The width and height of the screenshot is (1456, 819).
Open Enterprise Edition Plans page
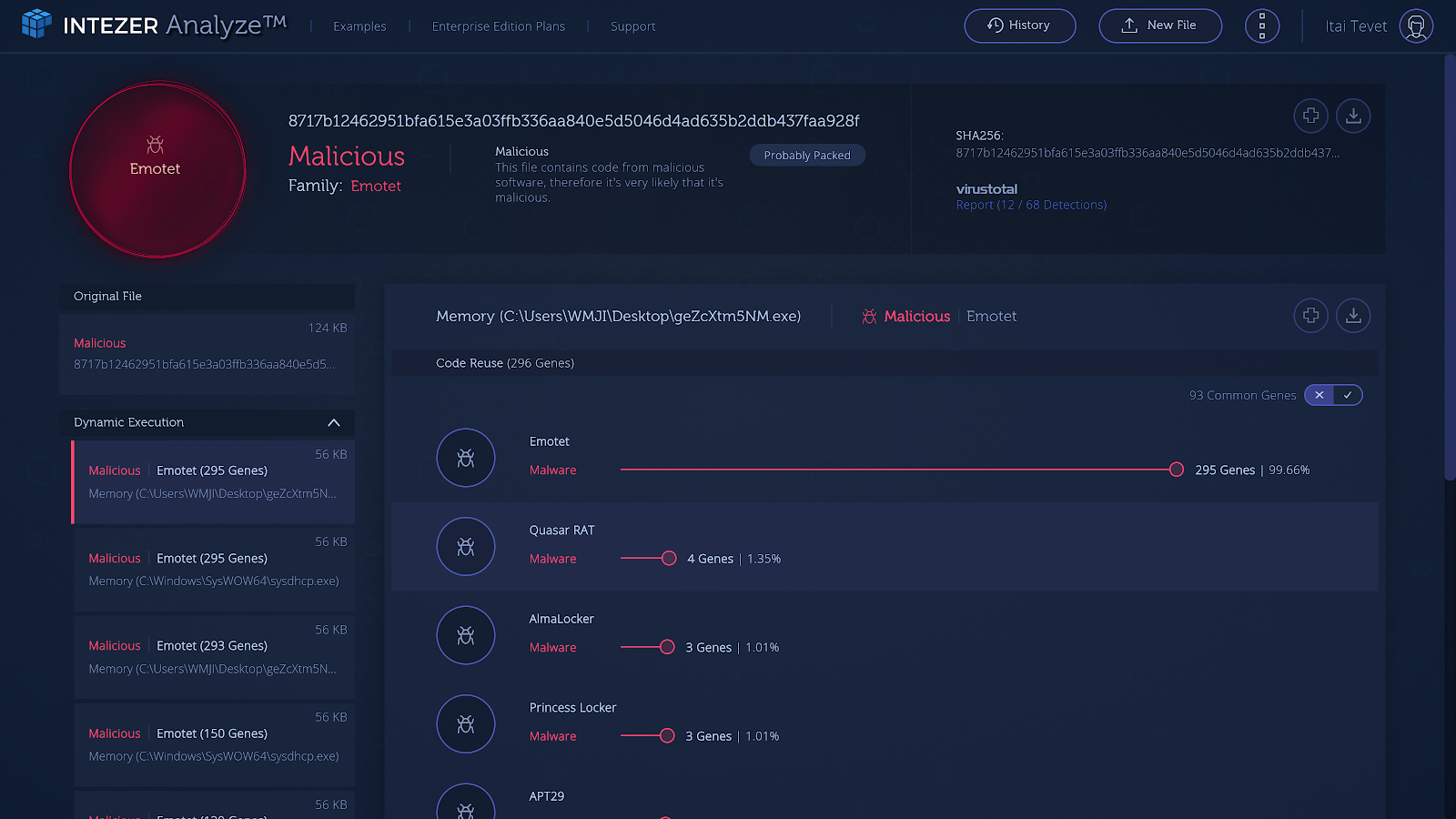[498, 26]
